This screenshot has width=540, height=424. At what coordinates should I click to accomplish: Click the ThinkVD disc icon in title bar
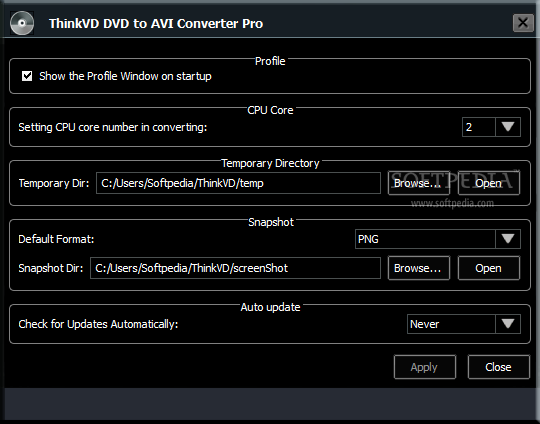[22, 23]
